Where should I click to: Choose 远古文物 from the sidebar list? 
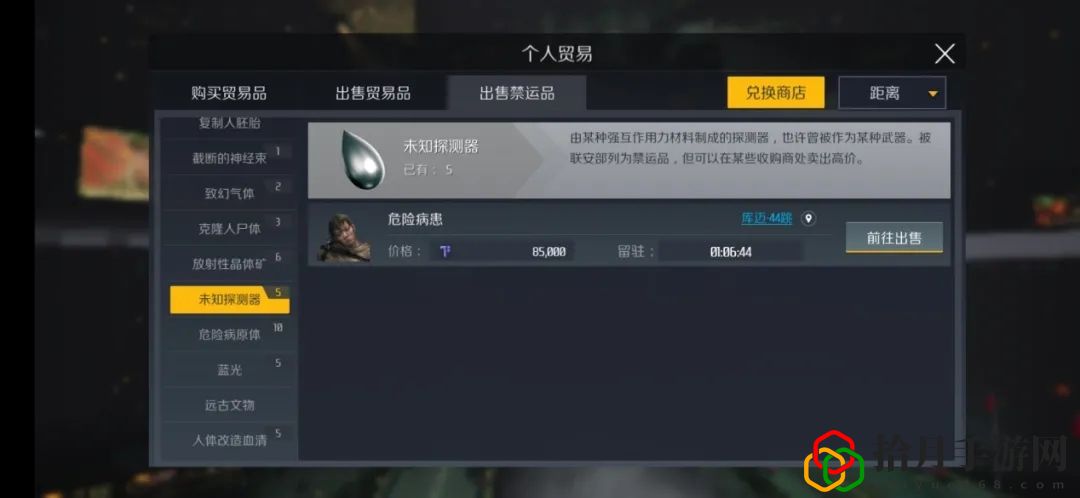(229, 404)
